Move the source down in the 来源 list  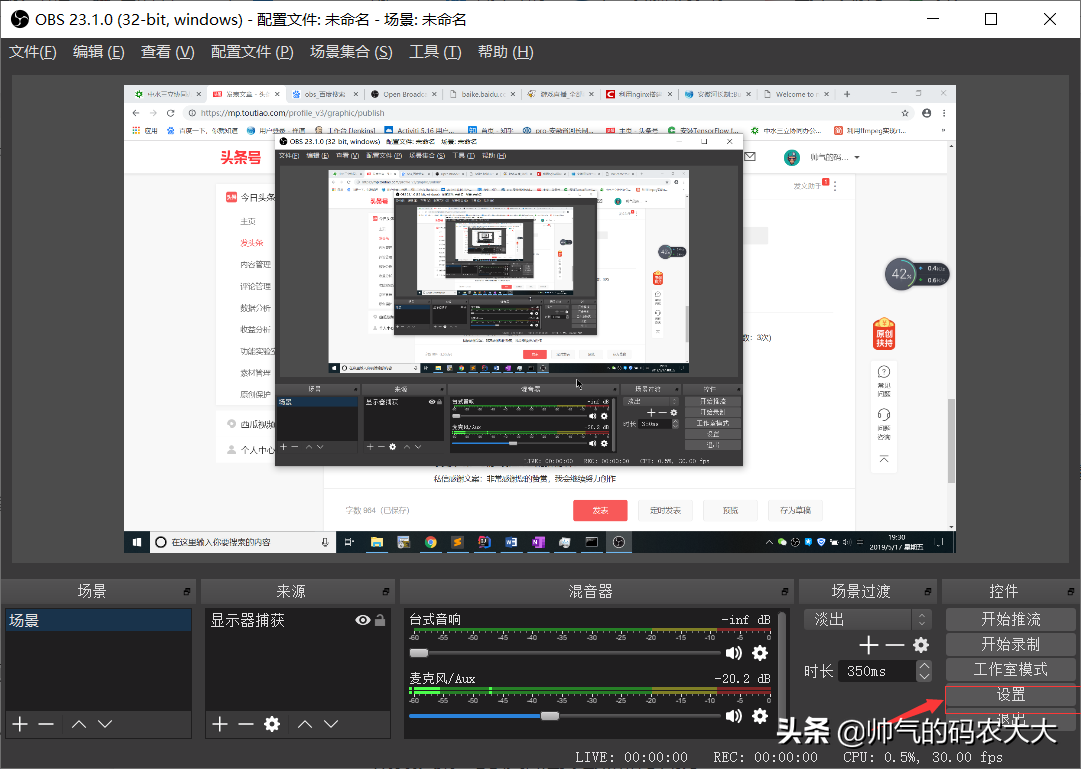coord(331,724)
